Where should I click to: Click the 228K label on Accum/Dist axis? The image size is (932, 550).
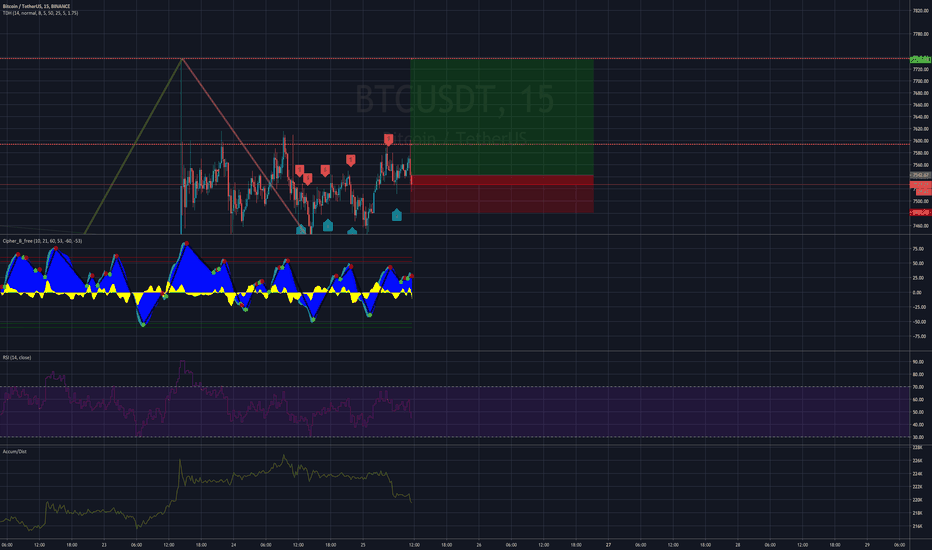tap(917, 448)
